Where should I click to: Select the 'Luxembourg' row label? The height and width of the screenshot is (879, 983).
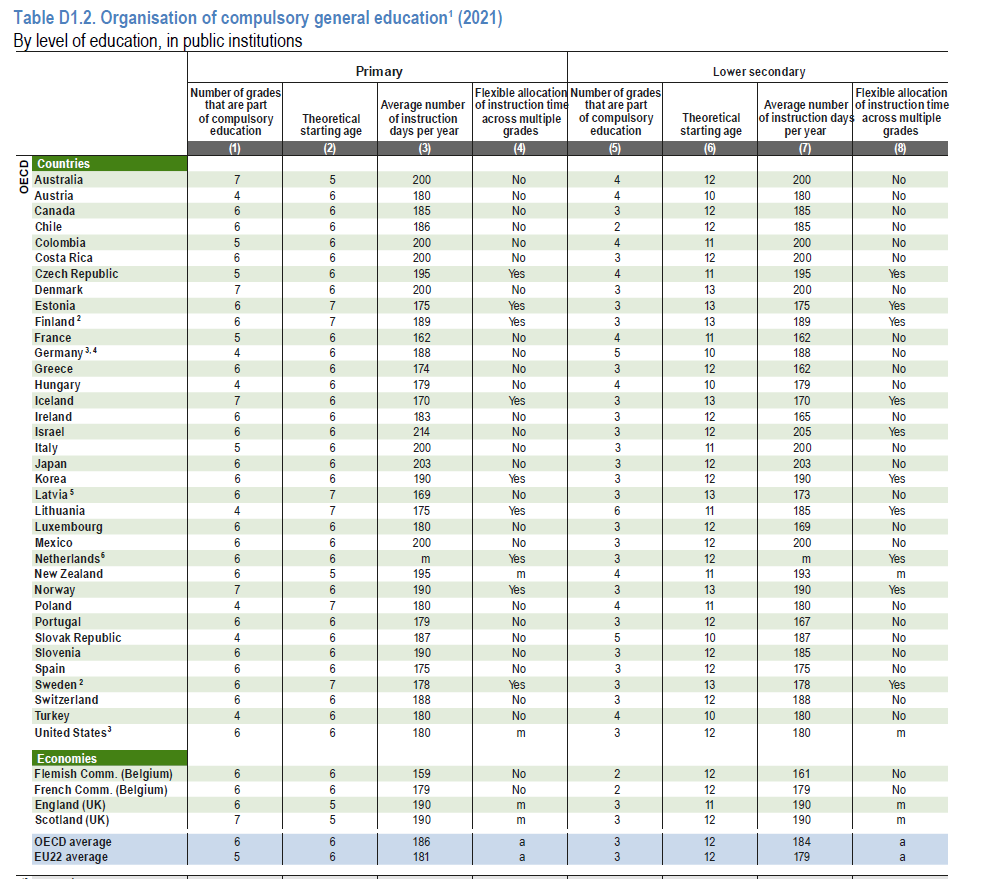[x=68, y=527]
